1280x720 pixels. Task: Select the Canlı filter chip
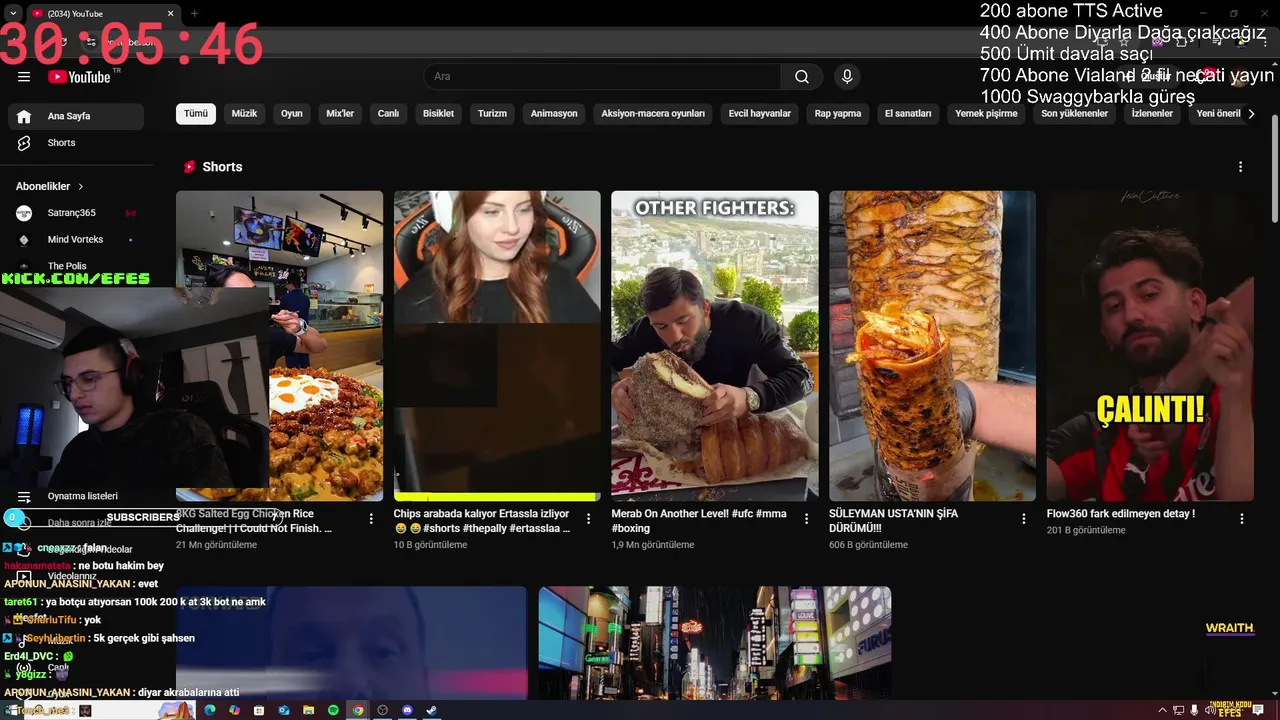pos(388,114)
